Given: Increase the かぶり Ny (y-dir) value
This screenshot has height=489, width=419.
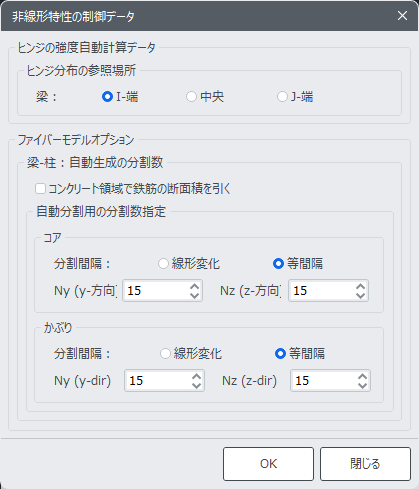Looking at the screenshot, I should (x=197, y=376).
